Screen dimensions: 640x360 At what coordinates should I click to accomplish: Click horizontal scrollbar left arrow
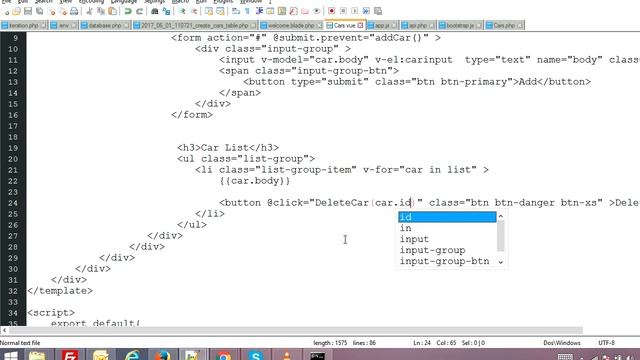pyautogui.click(x=4, y=330)
